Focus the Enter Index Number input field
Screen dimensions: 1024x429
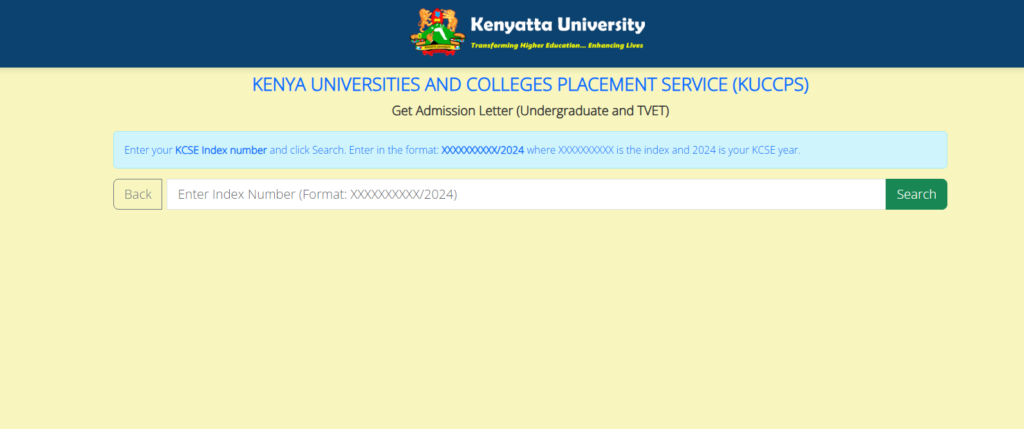pyautogui.click(x=525, y=194)
